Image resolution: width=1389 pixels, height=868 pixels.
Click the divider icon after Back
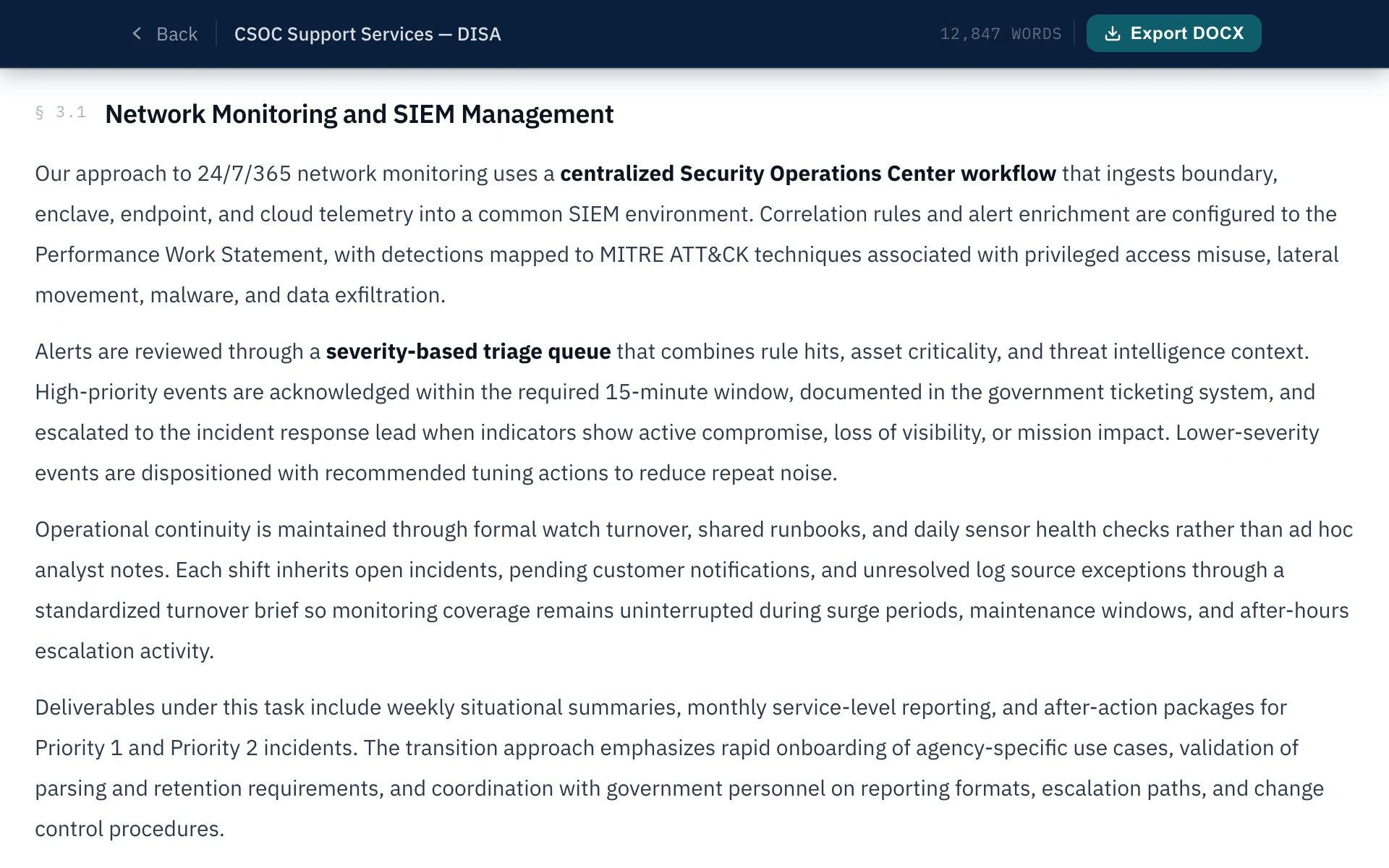click(x=215, y=33)
